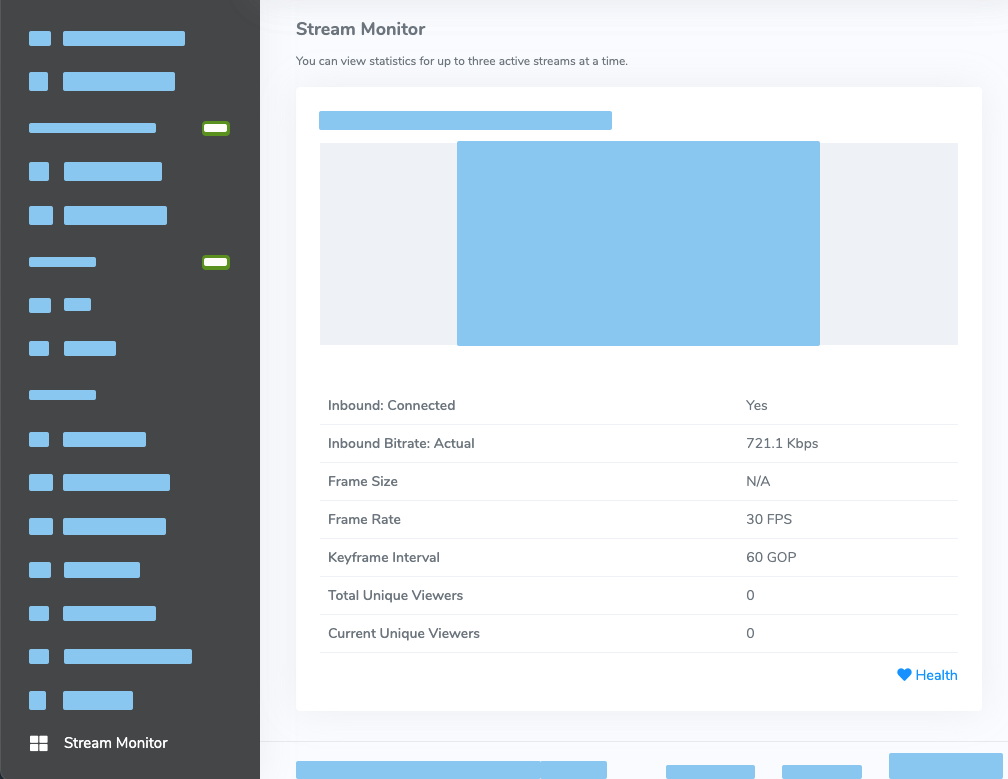The width and height of the screenshot is (1008, 779).
Task: Click the Inbound Bitrate: Actual label
Action: 401,443
